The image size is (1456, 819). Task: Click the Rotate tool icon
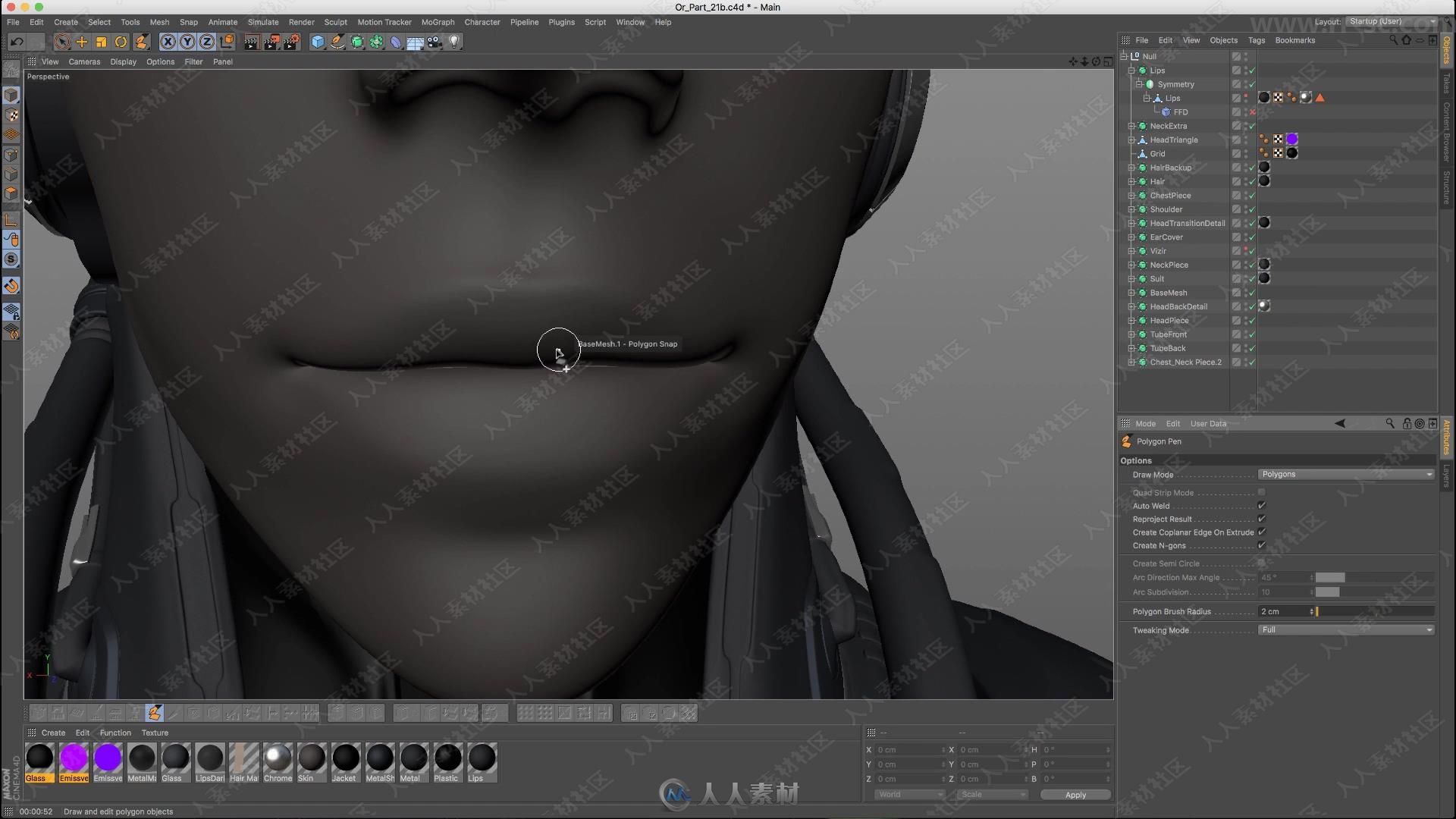(121, 41)
